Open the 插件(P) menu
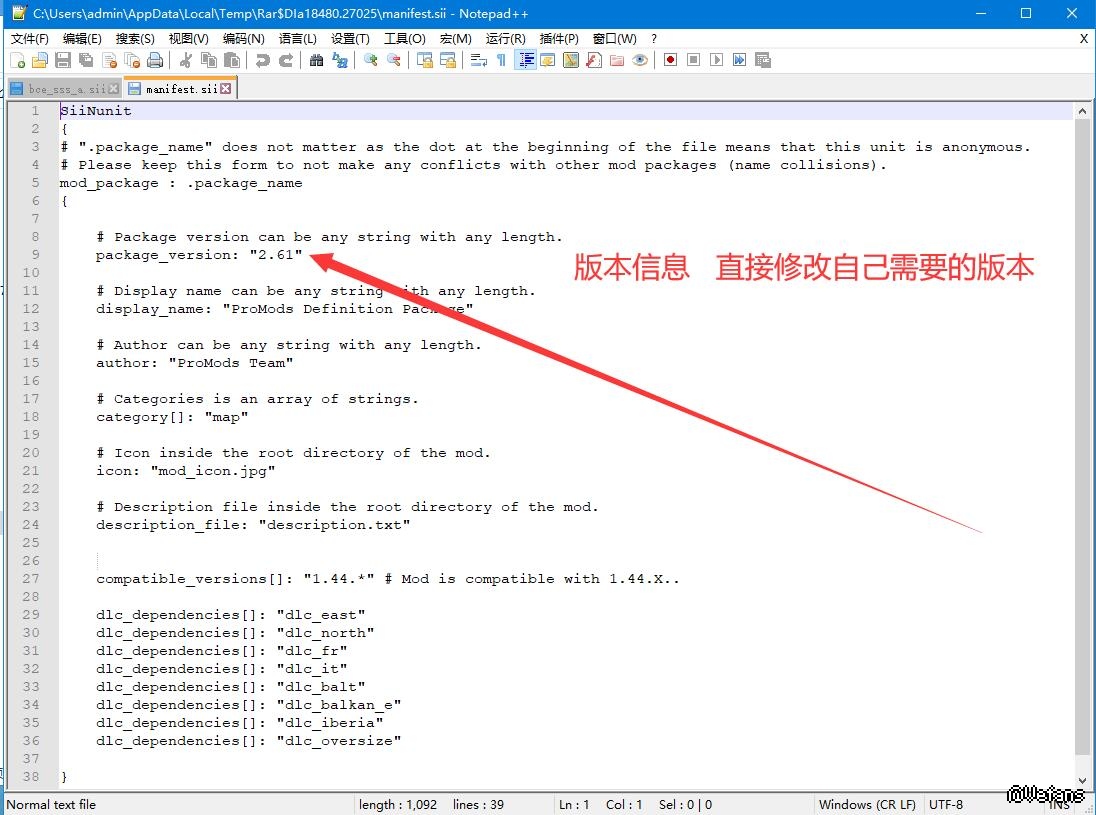The image size is (1096, 815). 559,38
